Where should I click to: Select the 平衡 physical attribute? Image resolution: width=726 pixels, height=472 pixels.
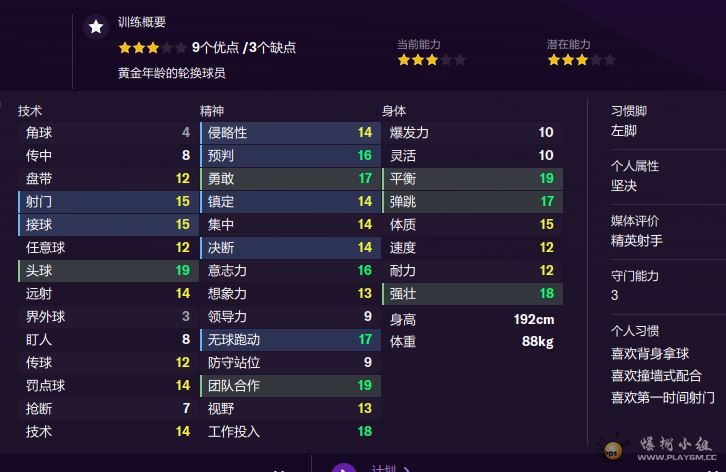[x=472, y=179]
